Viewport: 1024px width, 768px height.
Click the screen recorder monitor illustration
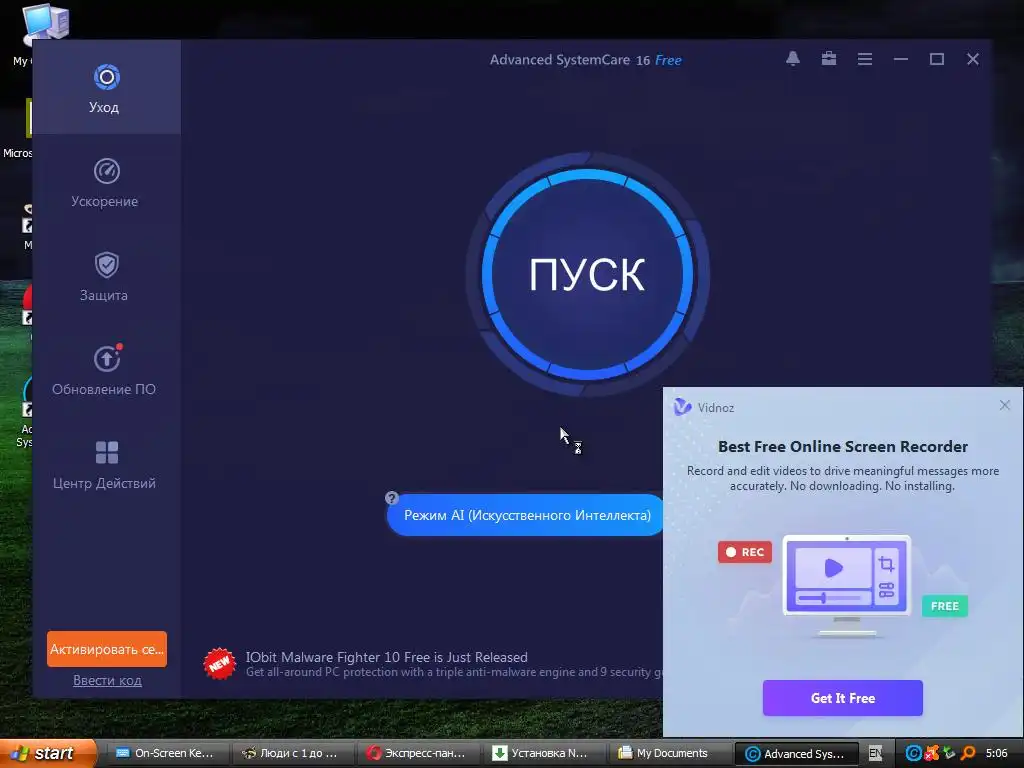tap(846, 584)
